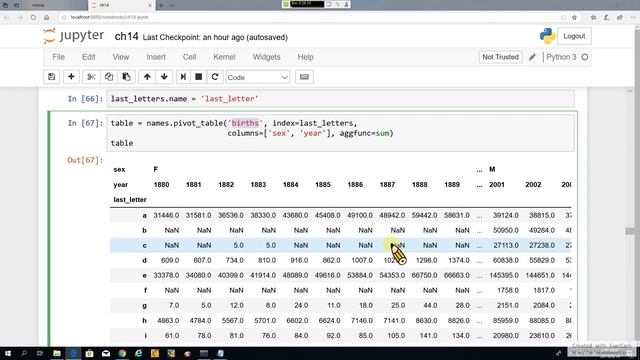The height and width of the screenshot is (360, 640).
Task: Click the Out[67] output prompt label
Action: click(x=85, y=160)
